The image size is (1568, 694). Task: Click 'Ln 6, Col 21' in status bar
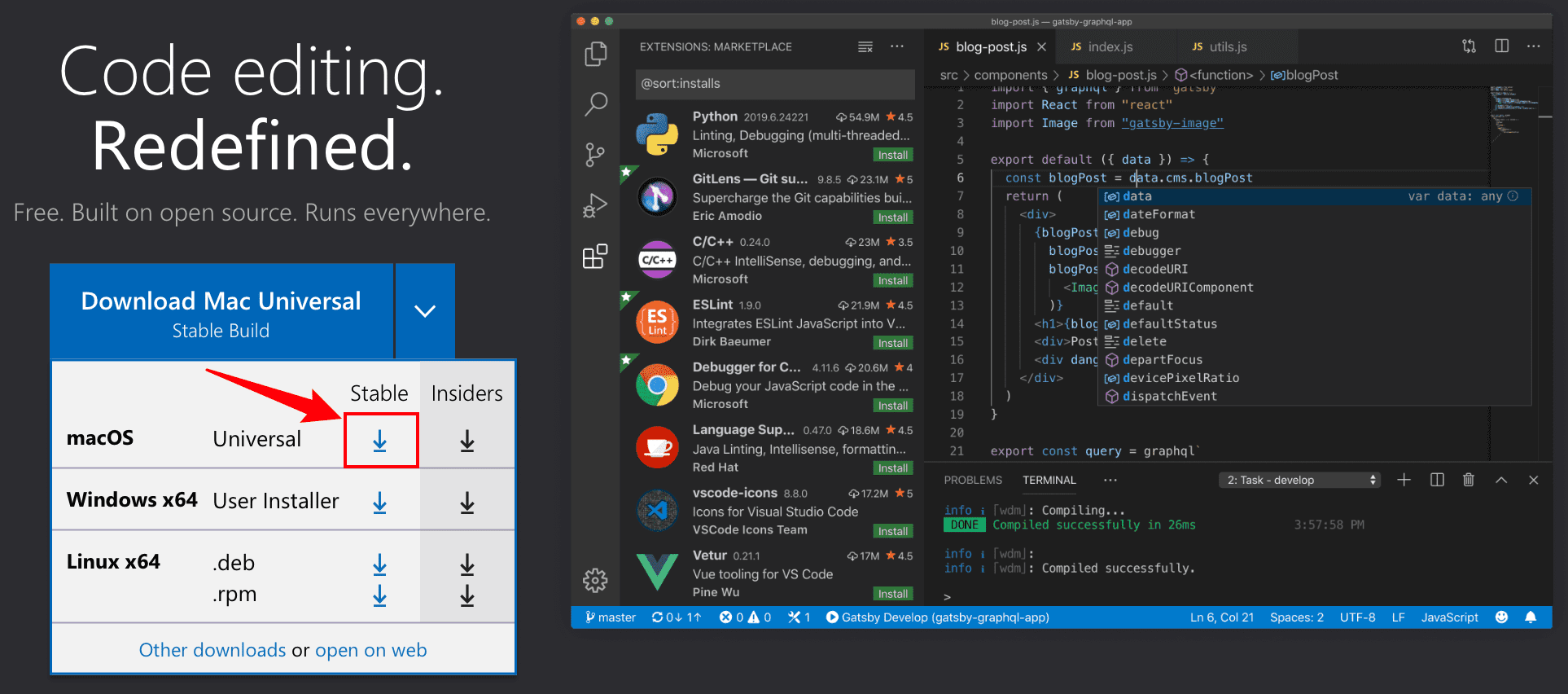[x=1222, y=617]
